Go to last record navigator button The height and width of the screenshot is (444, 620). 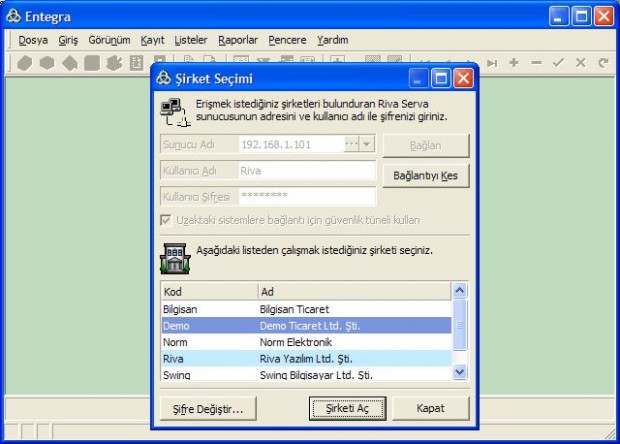pyautogui.click(x=492, y=63)
